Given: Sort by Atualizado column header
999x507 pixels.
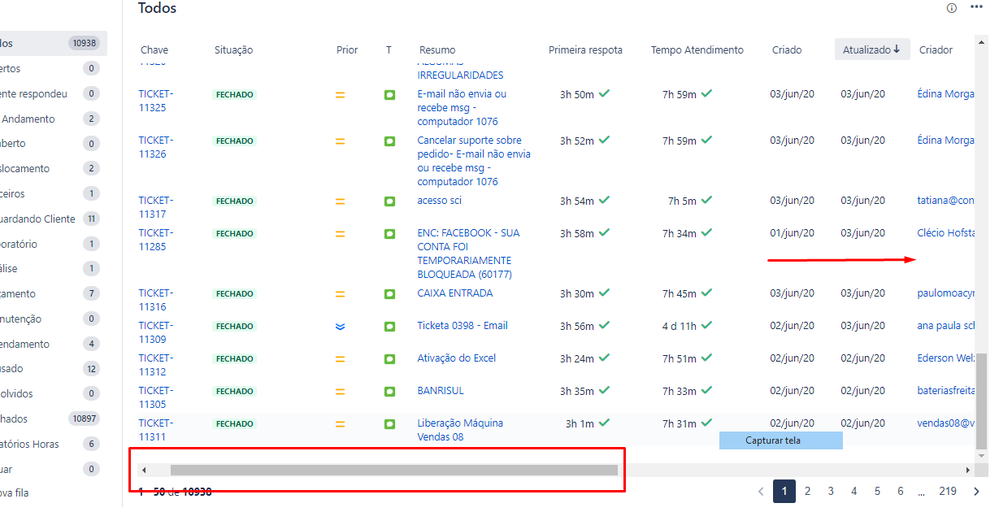Looking at the screenshot, I should (871, 50).
